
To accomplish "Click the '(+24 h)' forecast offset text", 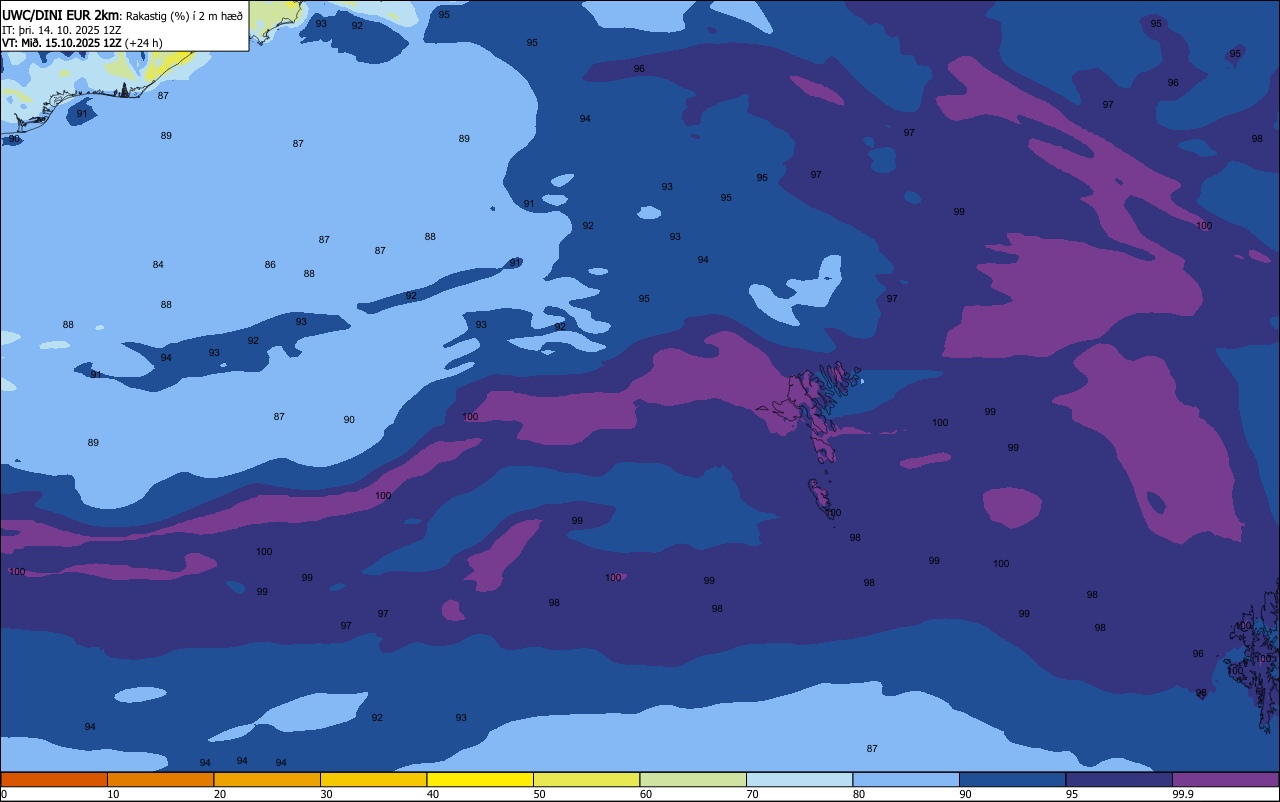I will pos(143,43).
